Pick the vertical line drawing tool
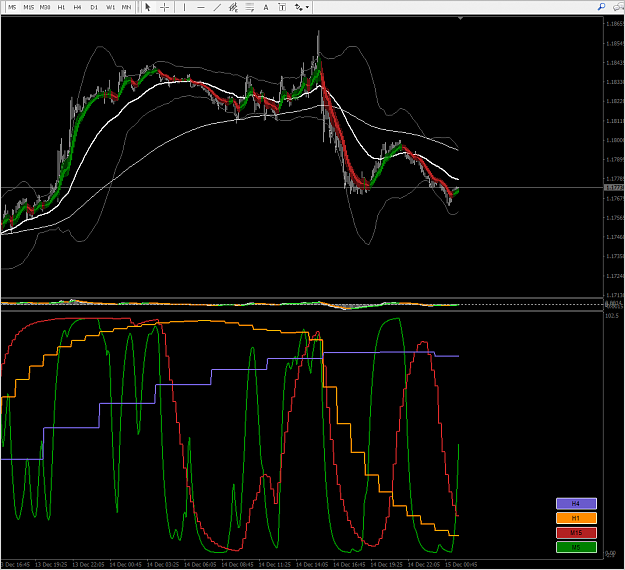The image size is (625, 570). coord(184,7)
